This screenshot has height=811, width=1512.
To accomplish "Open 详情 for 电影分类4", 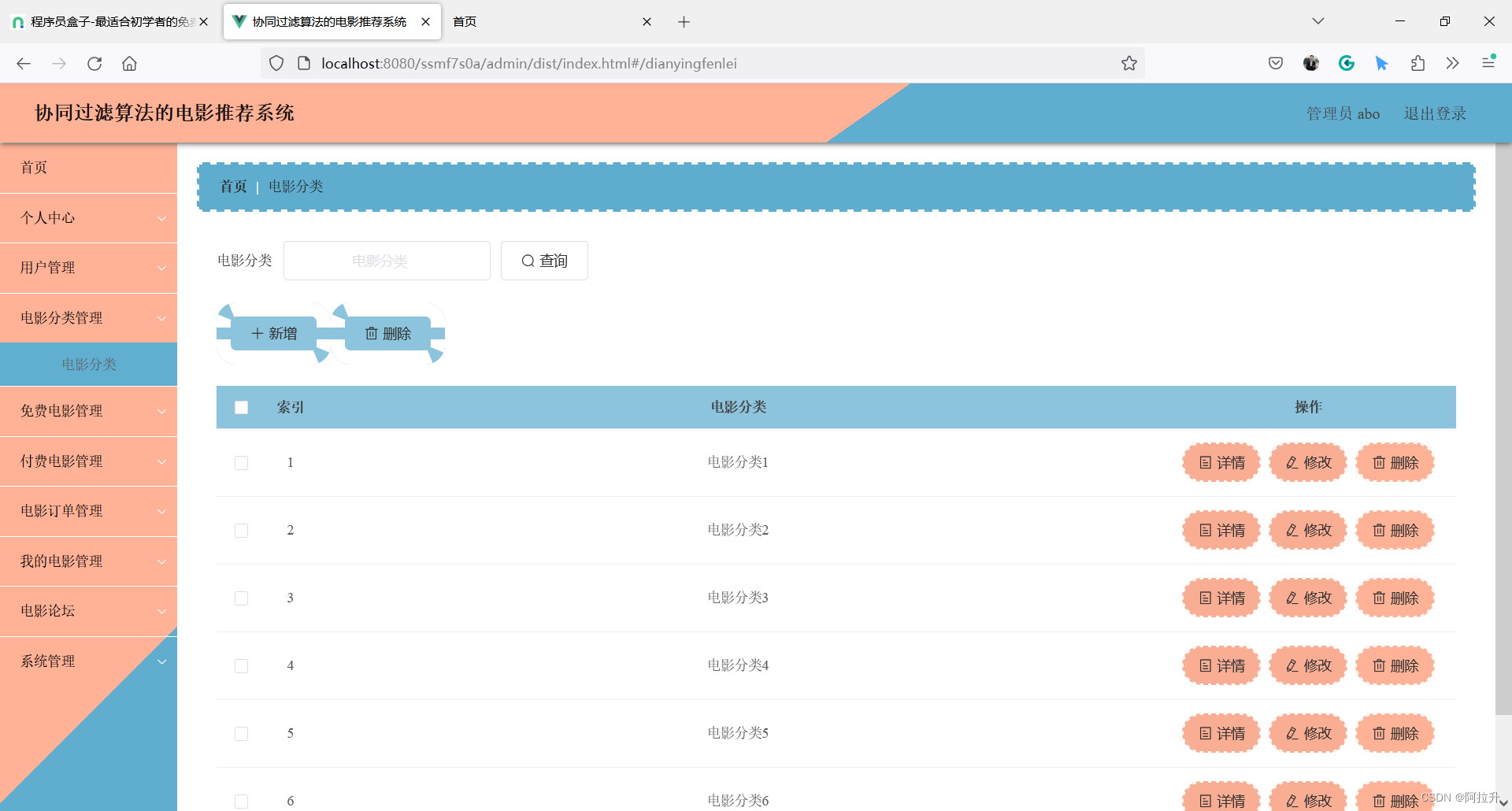I will click(1221, 666).
